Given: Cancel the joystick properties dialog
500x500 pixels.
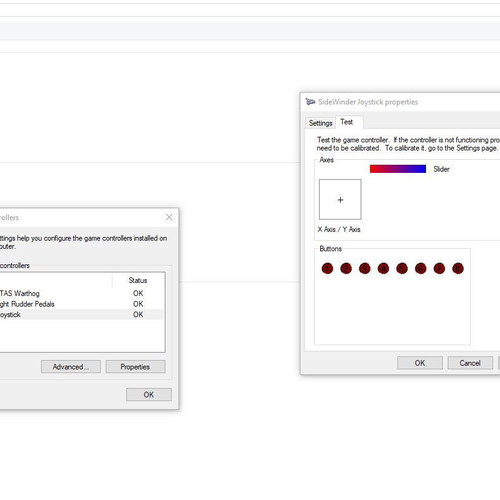Looking at the screenshot, I should tap(470, 363).
